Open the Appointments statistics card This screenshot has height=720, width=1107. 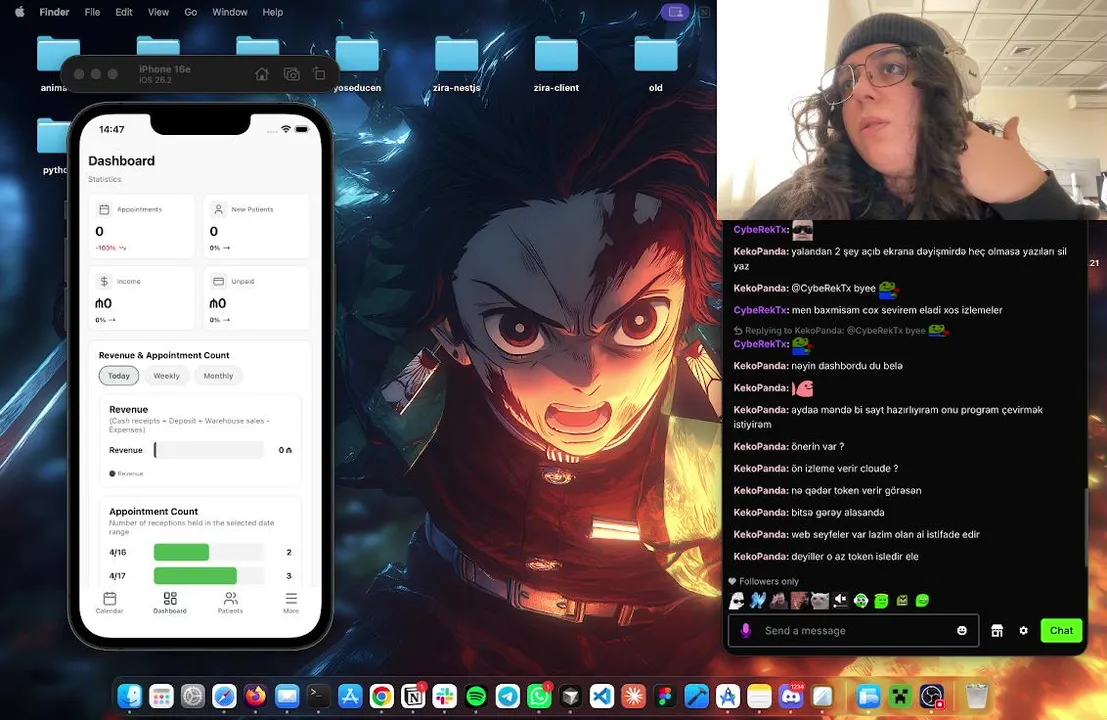point(142,227)
